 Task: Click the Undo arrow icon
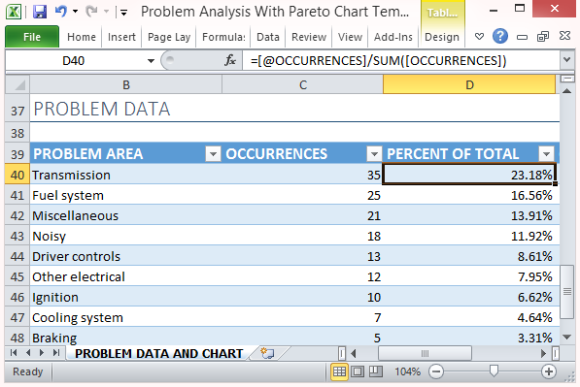point(61,11)
